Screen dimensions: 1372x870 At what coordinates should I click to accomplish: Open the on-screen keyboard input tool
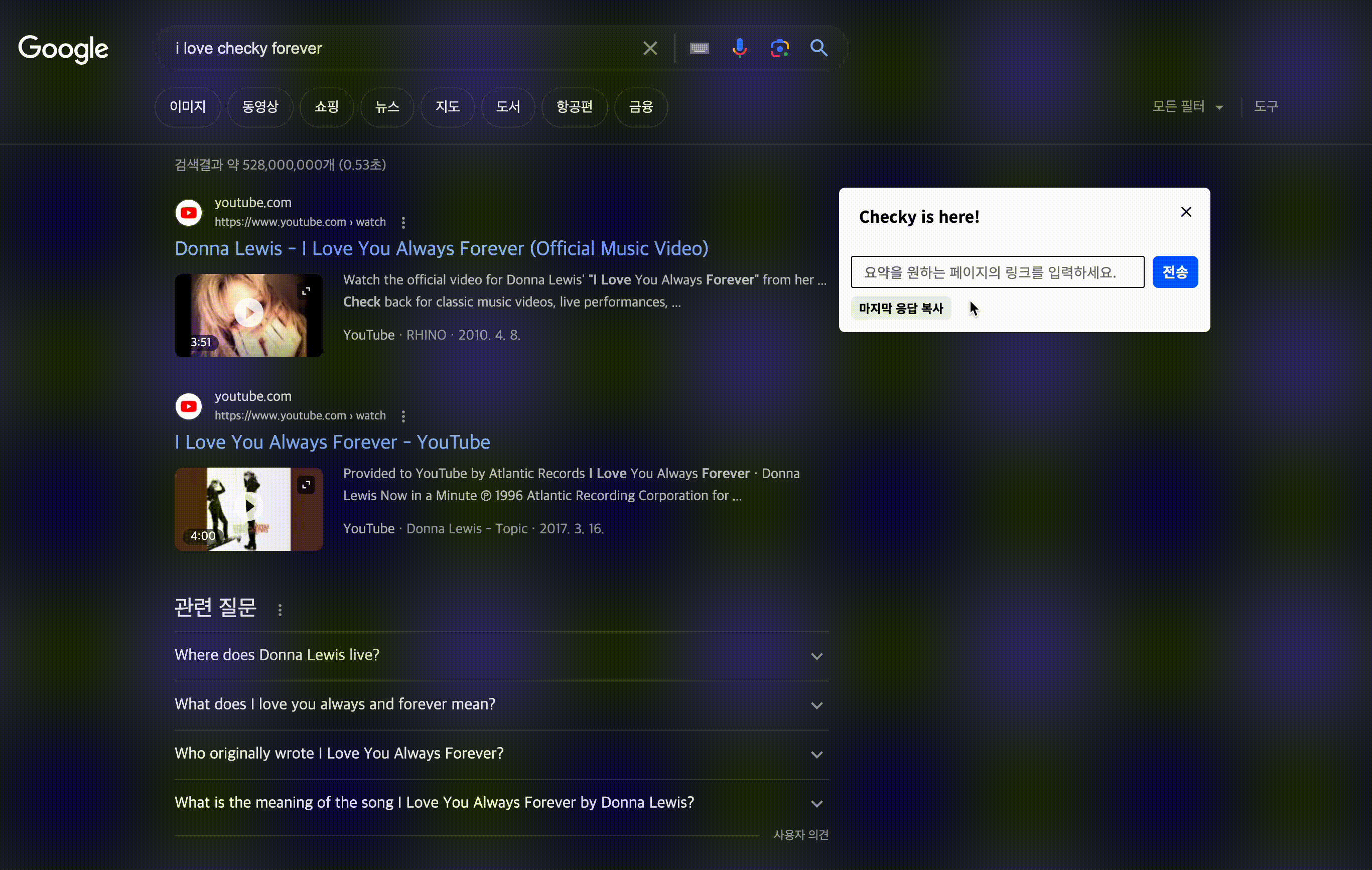[x=699, y=49]
